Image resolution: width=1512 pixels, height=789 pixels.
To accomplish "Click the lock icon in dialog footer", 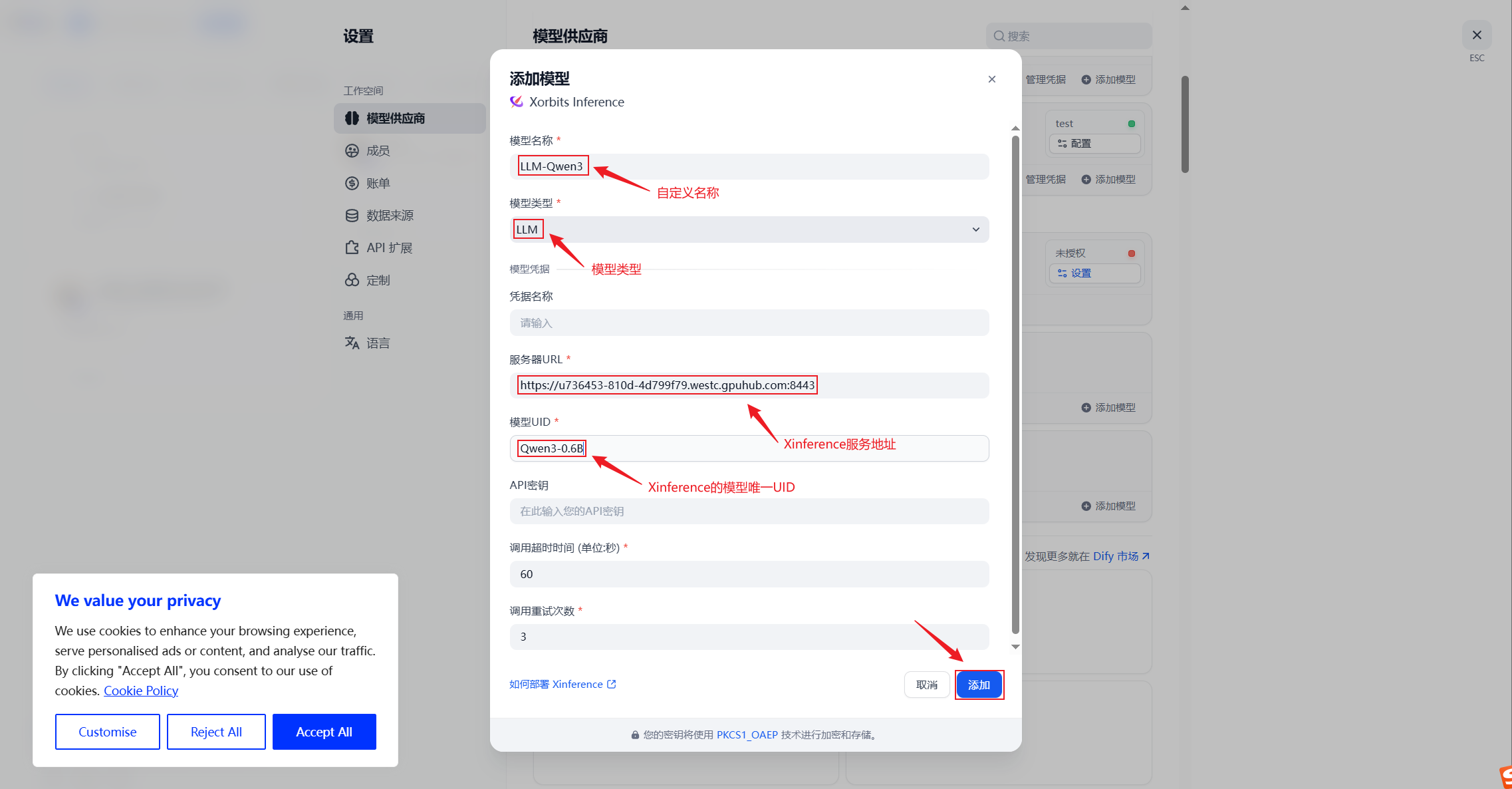I will (635, 735).
